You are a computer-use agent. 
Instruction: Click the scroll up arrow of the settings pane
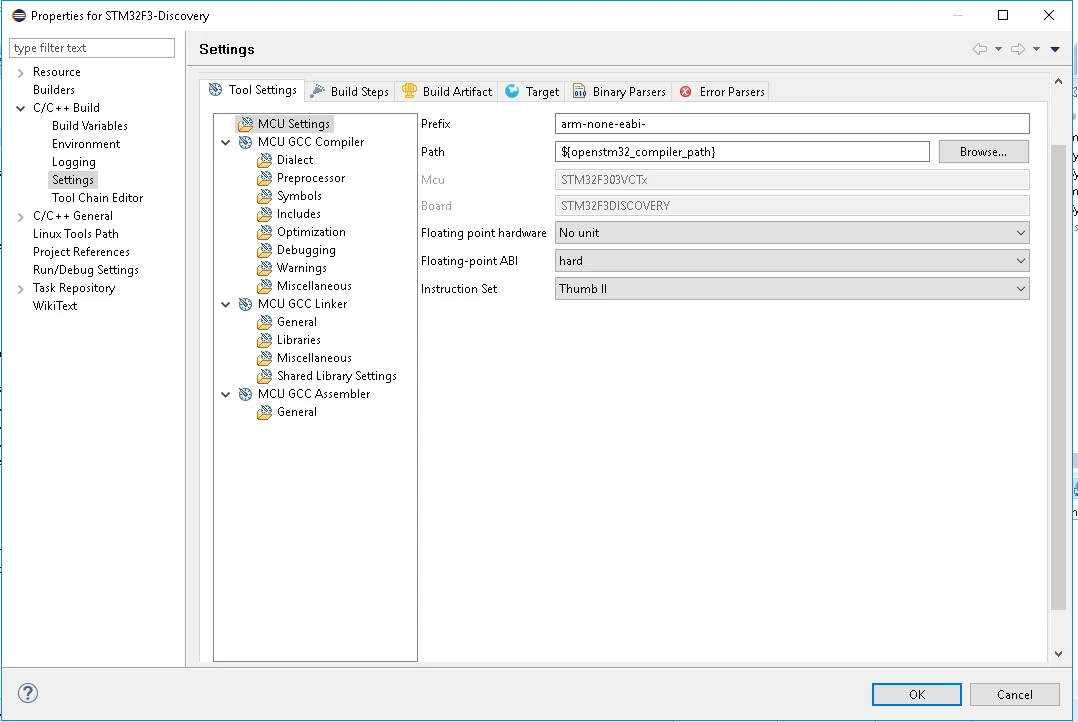click(1059, 82)
